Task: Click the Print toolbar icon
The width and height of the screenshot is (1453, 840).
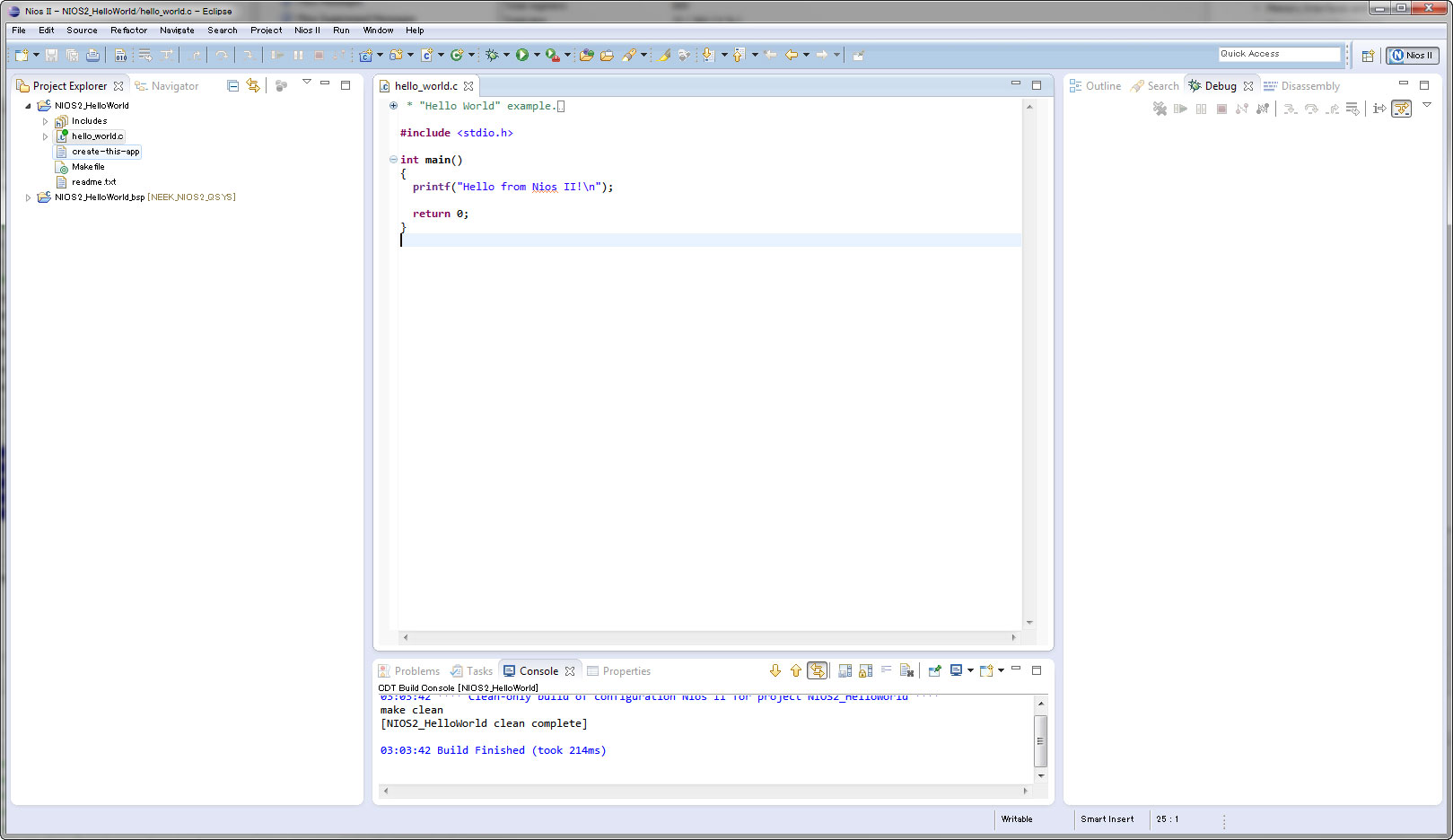Action: pos(92,56)
